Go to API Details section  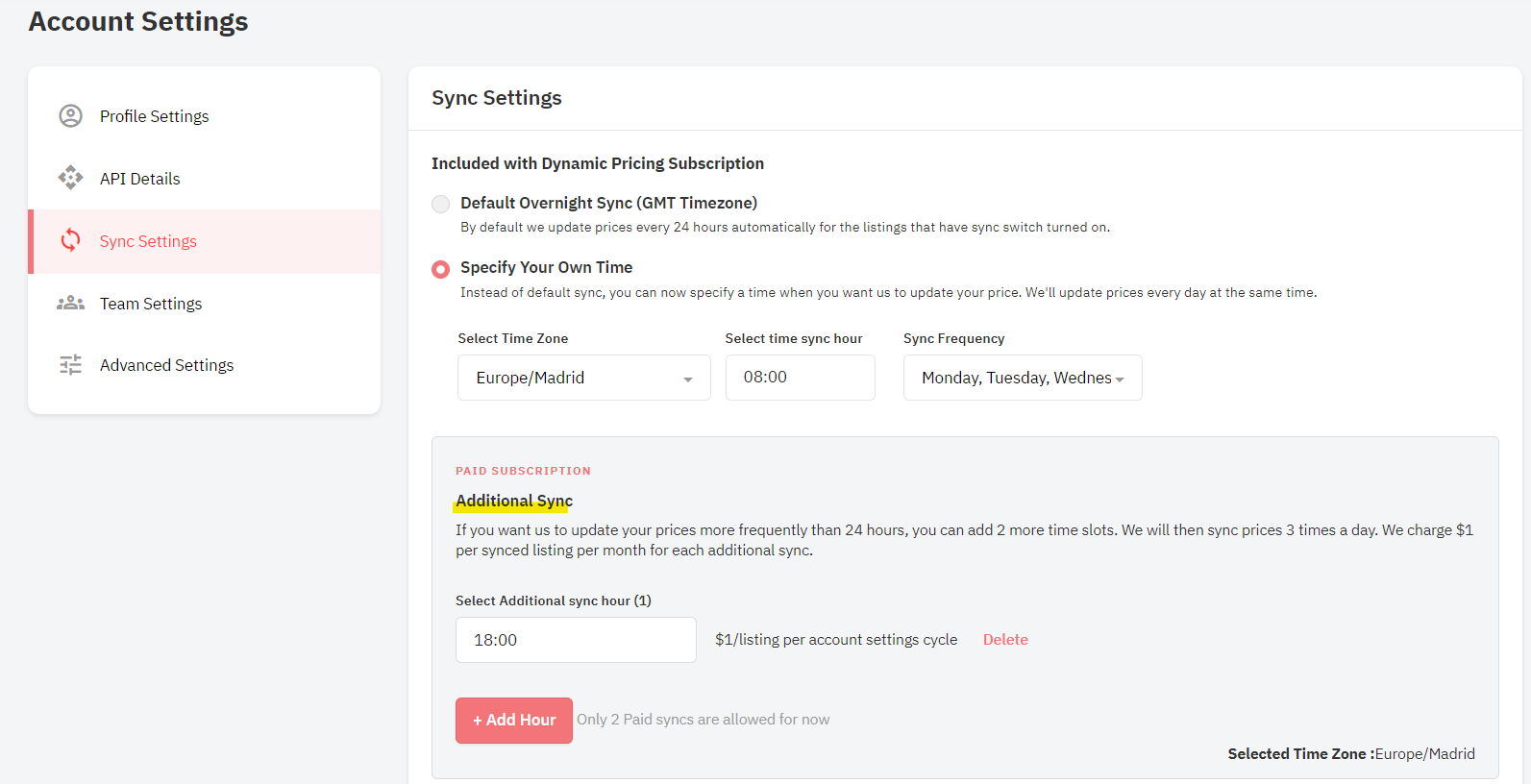[205, 179]
